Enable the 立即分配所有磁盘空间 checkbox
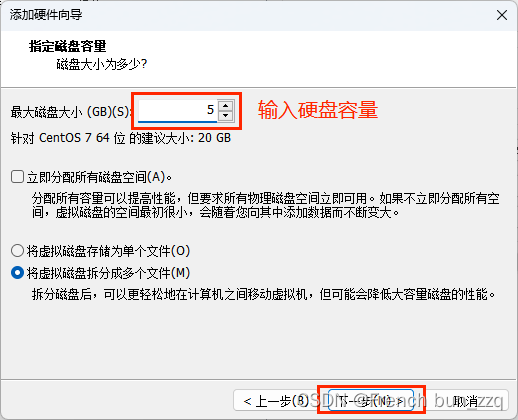The image size is (518, 420). pyautogui.click(x=17, y=177)
